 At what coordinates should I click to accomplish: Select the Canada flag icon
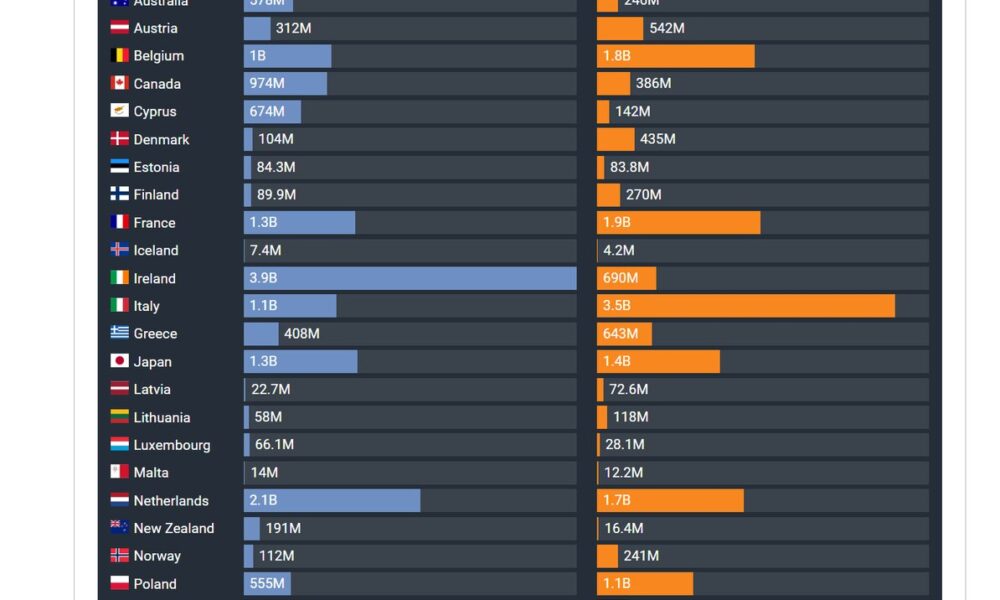tap(119, 83)
